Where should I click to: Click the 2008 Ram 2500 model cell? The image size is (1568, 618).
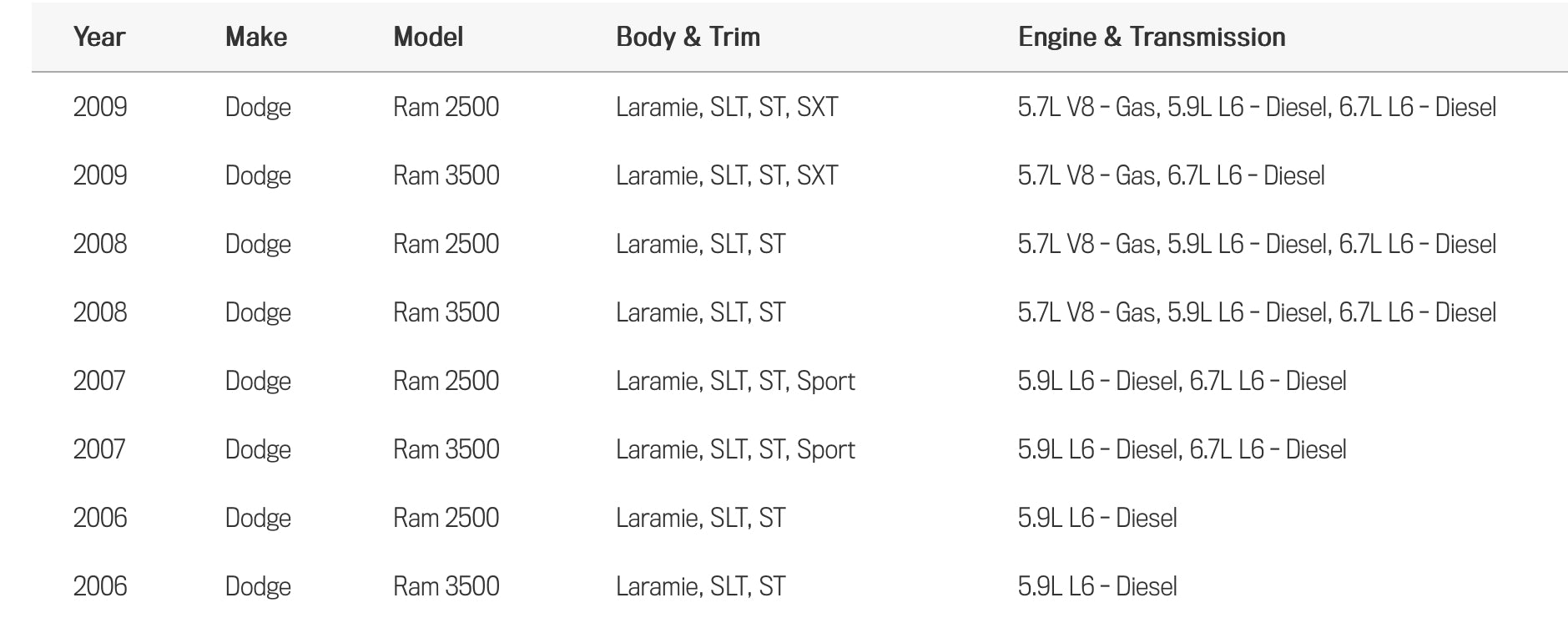pos(446,244)
